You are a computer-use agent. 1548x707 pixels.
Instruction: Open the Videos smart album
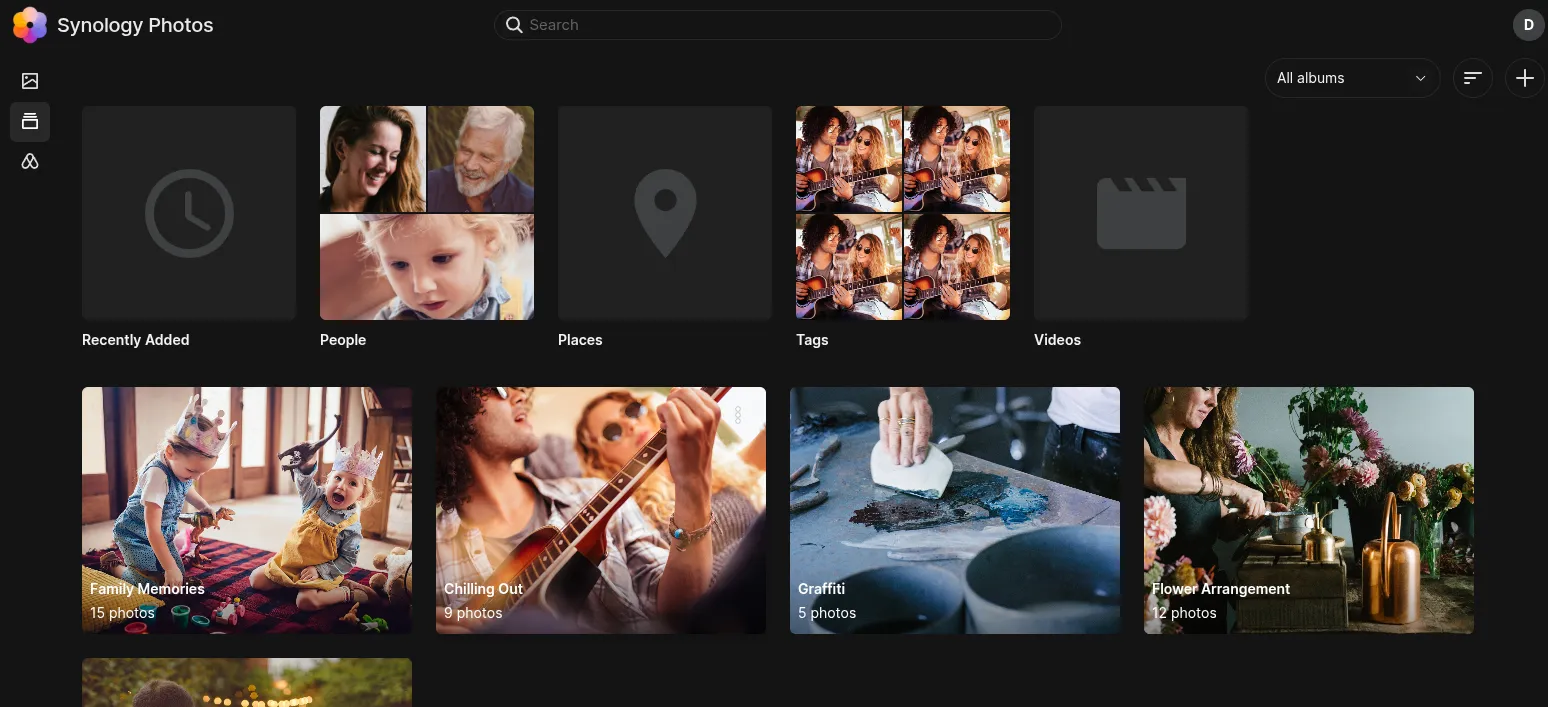coord(1140,212)
